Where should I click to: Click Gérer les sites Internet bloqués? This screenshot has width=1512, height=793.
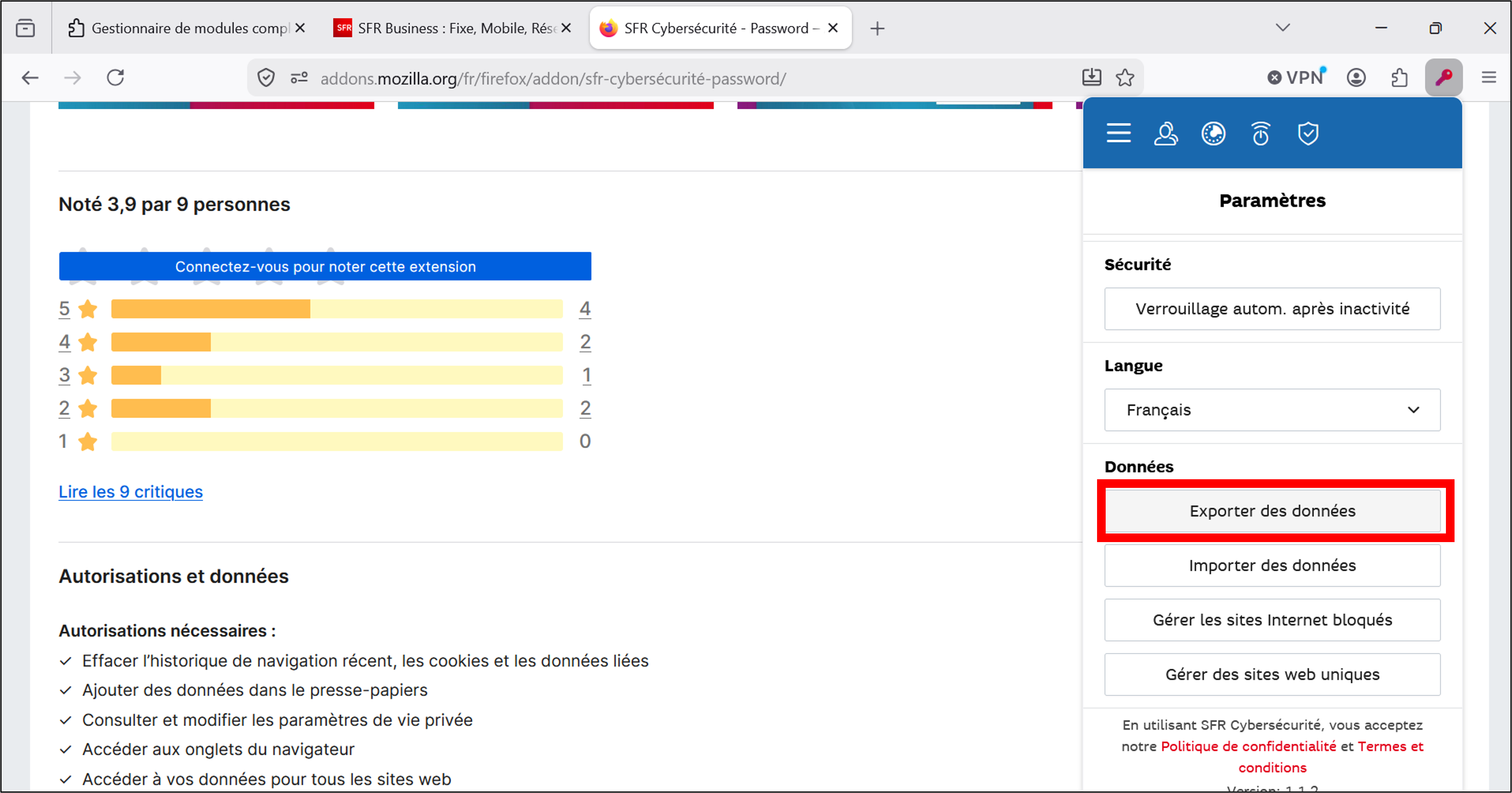[1272, 620]
